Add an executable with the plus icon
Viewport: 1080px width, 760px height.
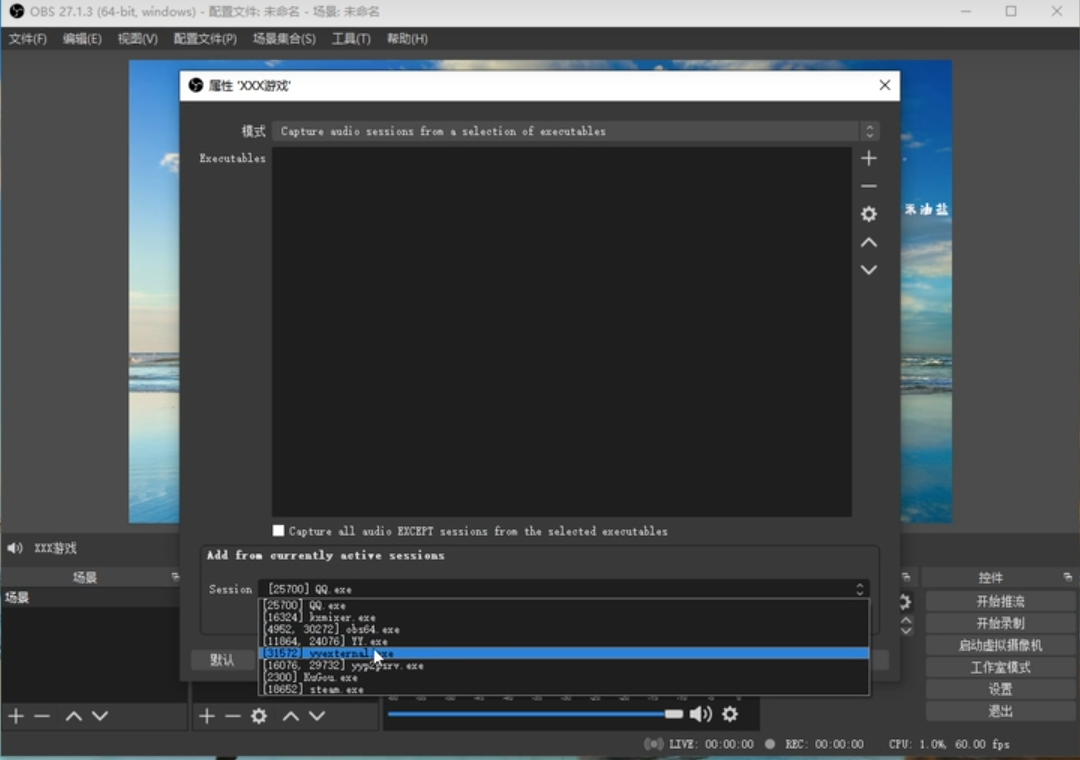click(x=869, y=158)
